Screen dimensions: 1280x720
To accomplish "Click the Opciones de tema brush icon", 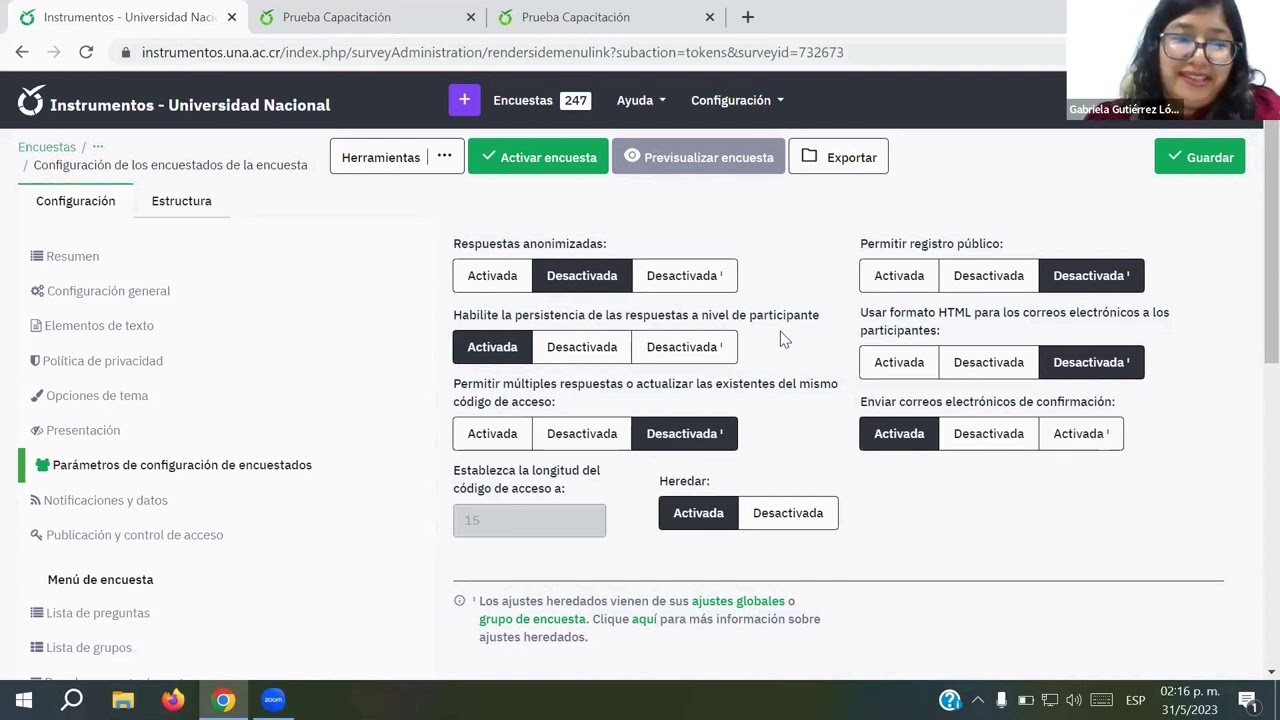I will pos(37,396).
